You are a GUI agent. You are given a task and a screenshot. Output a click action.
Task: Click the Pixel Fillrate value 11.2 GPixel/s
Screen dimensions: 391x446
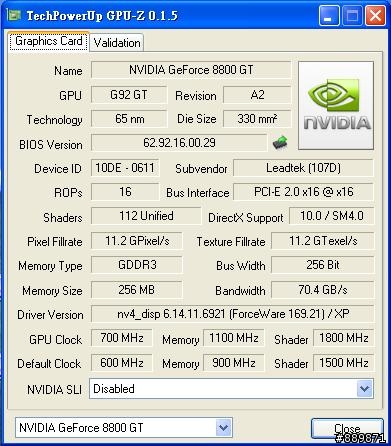tap(137, 241)
